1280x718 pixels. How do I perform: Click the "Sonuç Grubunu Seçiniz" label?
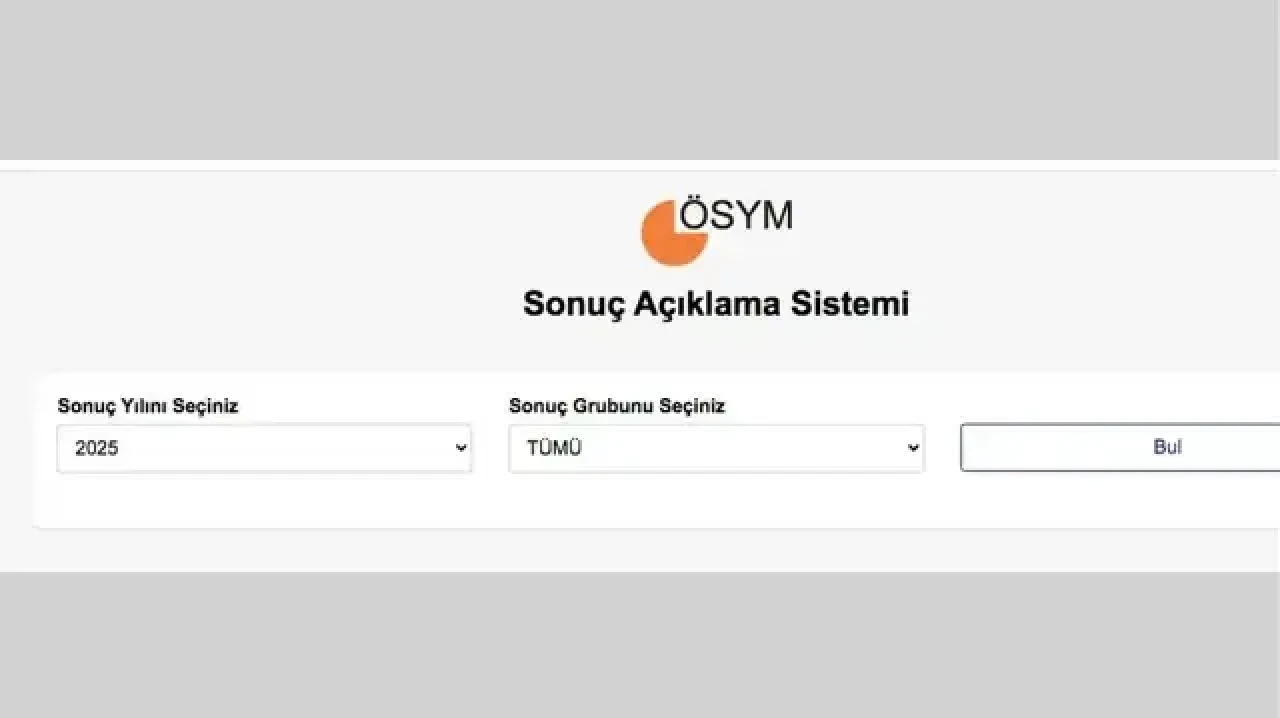click(x=617, y=406)
